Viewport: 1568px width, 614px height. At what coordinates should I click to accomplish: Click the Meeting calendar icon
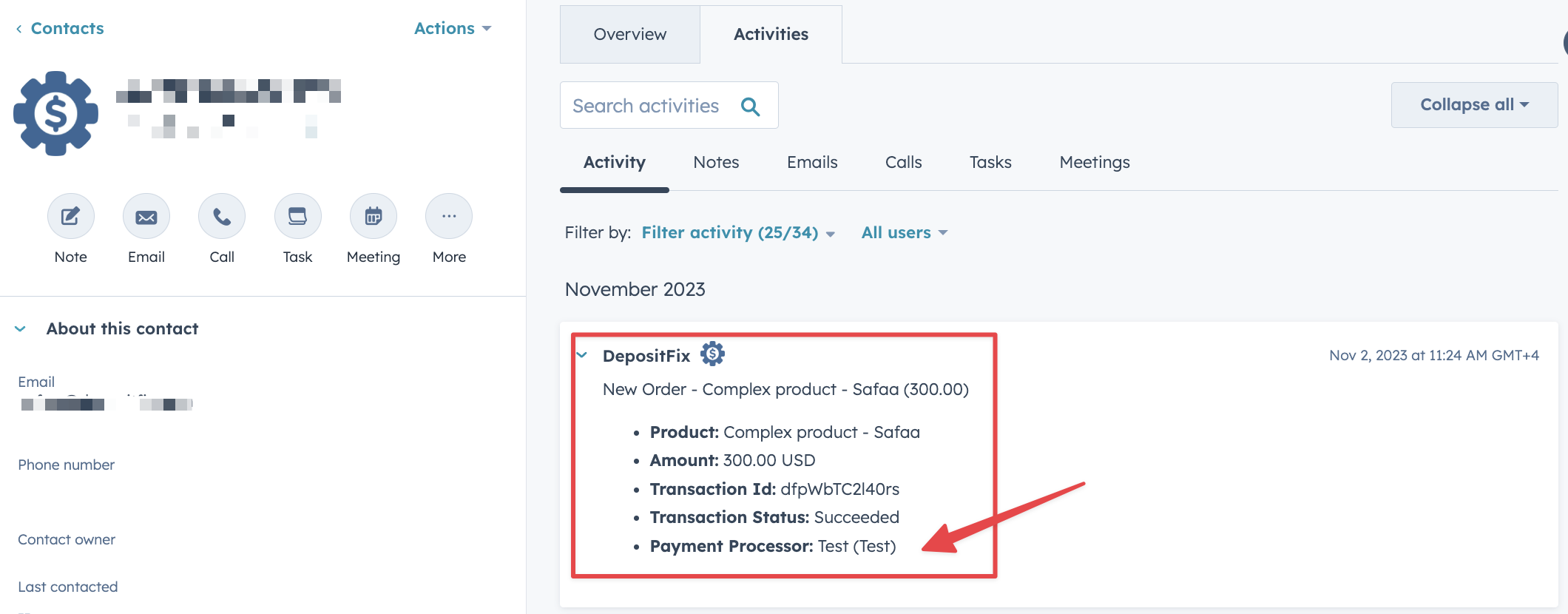pos(374,216)
